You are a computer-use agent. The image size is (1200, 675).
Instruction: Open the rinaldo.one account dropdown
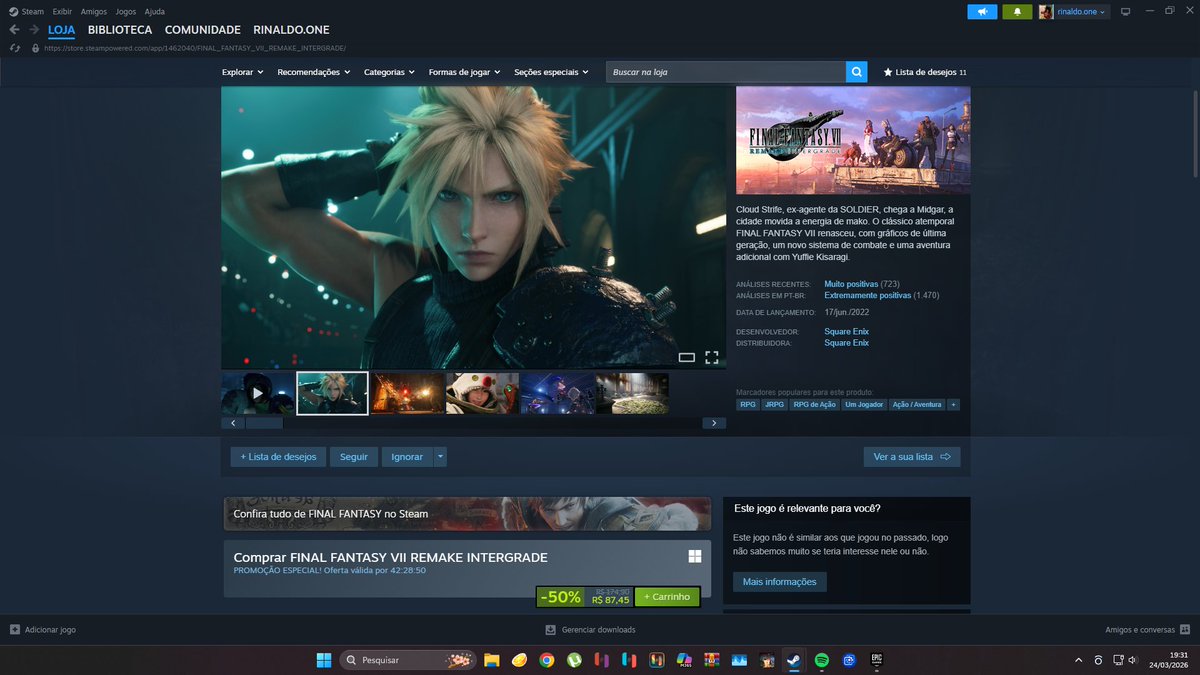(1083, 12)
